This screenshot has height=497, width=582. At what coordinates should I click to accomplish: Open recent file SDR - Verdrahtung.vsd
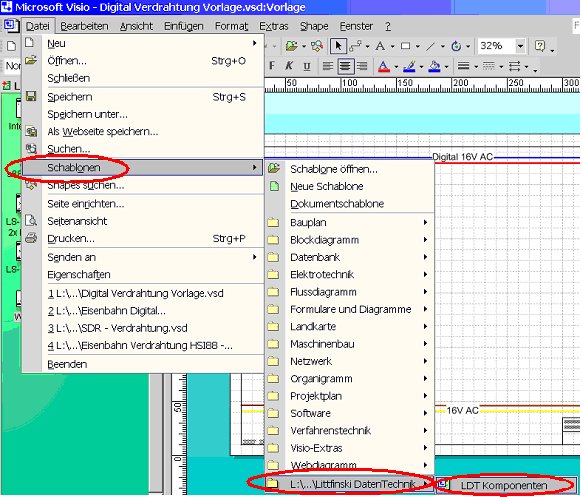[143, 328]
